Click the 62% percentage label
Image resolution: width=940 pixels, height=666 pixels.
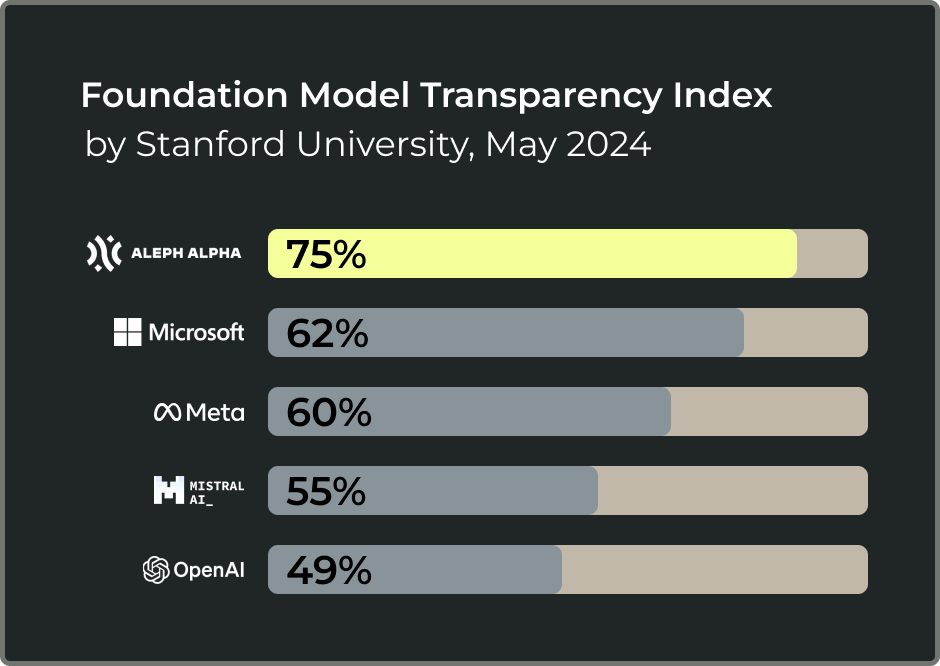(327, 334)
